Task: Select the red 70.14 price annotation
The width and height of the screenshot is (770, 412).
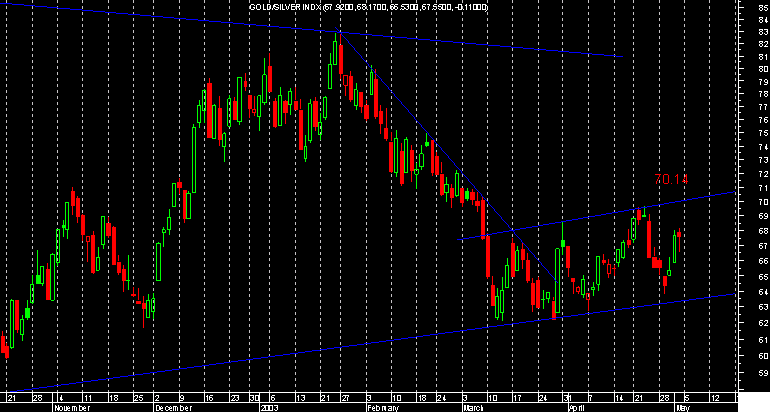Action: click(x=671, y=180)
